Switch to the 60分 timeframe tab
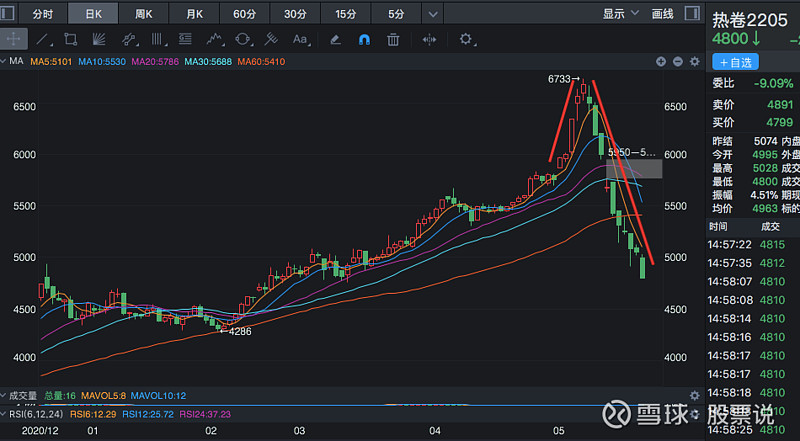The image size is (800, 441). 244,14
